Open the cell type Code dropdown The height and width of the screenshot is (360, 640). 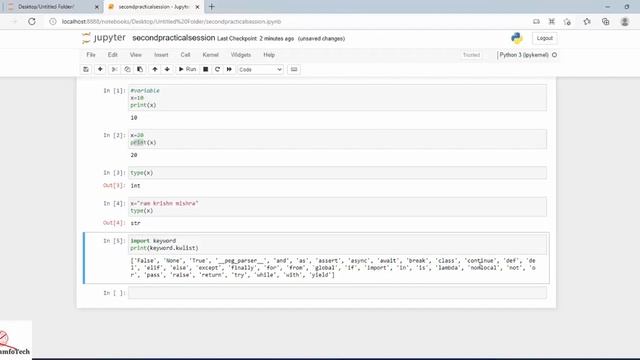pyautogui.click(x=260, y=70)
